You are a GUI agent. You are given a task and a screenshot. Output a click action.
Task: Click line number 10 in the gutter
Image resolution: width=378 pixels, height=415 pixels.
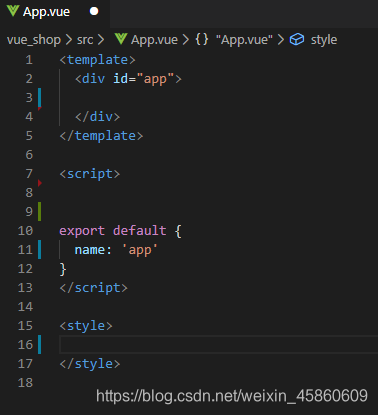(25, 231)
